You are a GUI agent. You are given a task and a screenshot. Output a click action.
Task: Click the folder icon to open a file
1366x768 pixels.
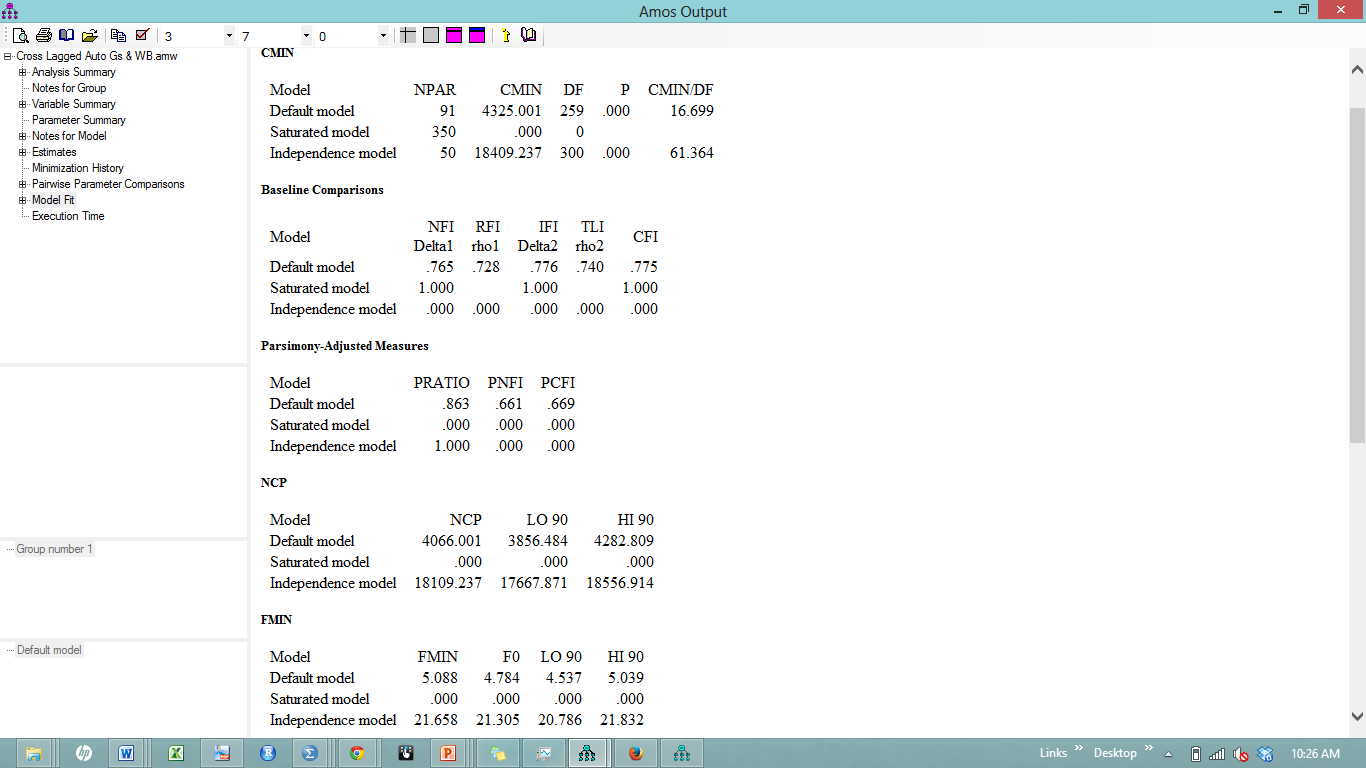89,36
